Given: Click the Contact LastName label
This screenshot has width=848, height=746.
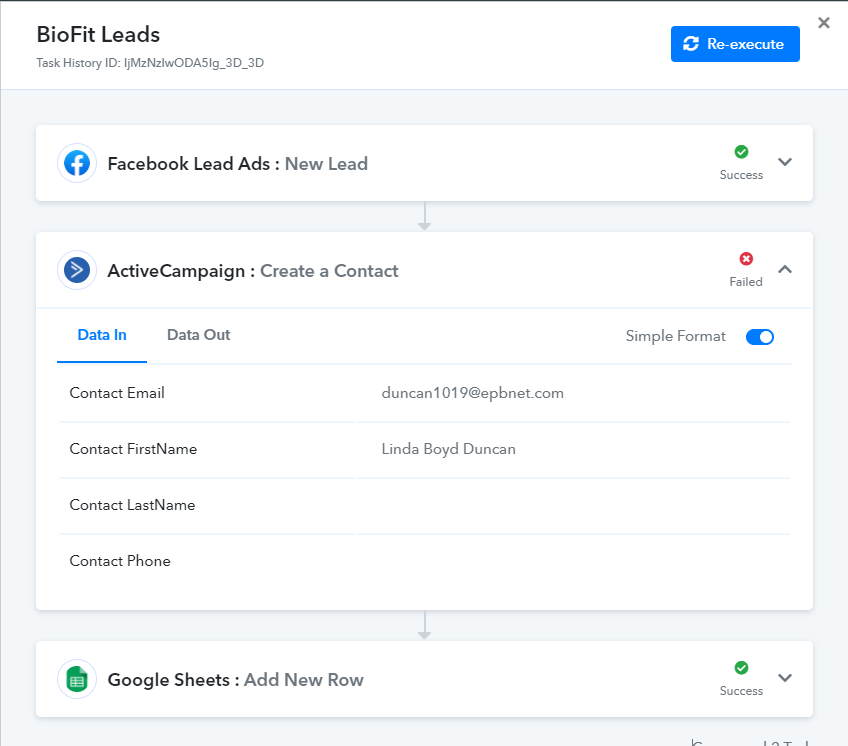Looking at the screenshot, I should click(x=132, y=505).
